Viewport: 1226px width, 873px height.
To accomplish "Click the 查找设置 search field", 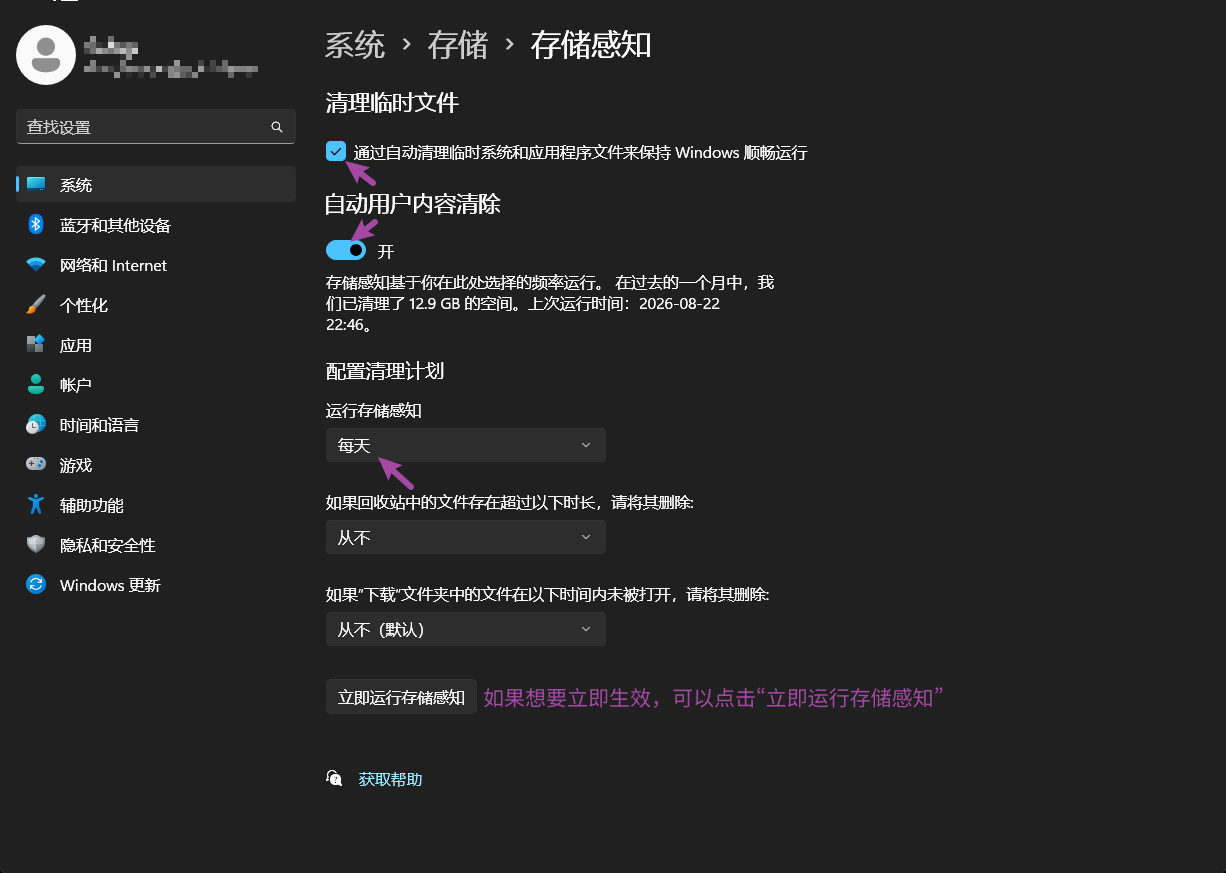I will (x=156, y=127).
